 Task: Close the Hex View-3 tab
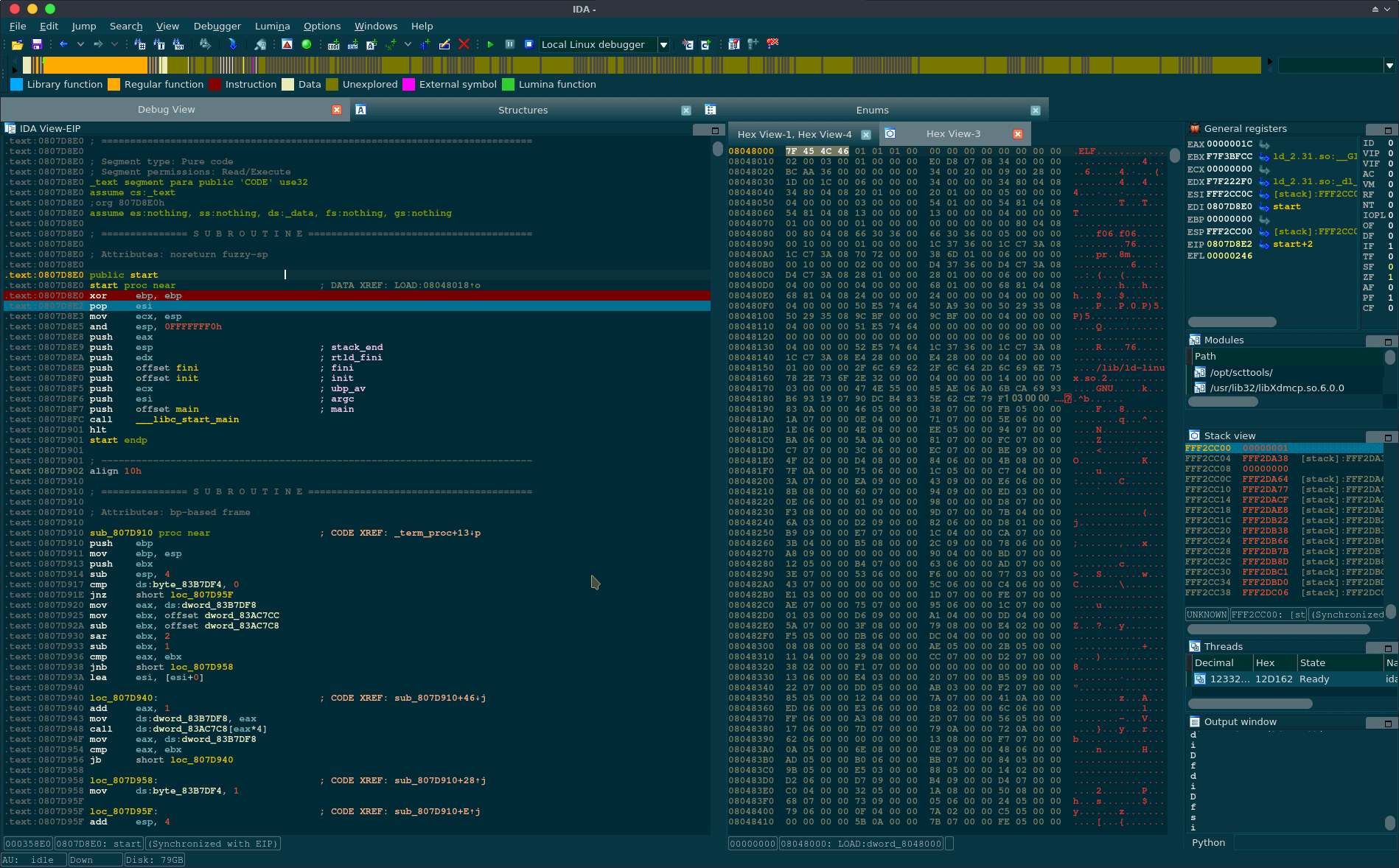[x=1018, y=134]
